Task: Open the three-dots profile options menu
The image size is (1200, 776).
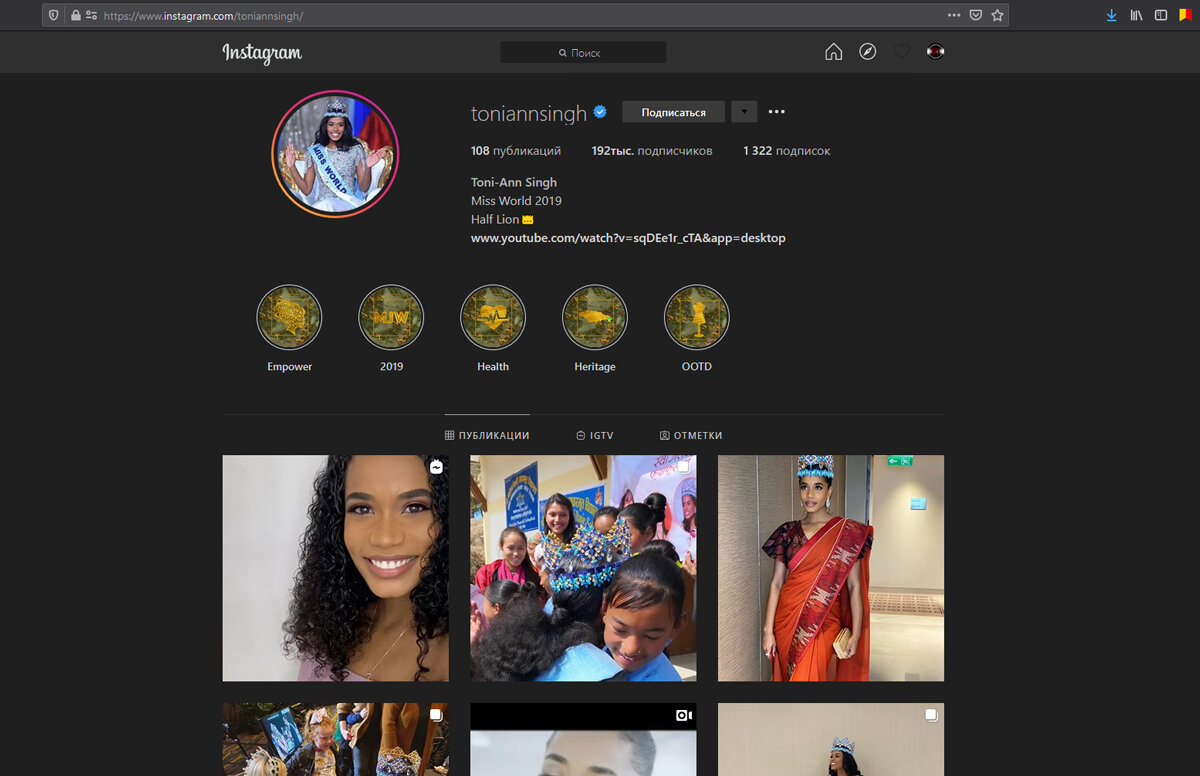Action: 777,112
